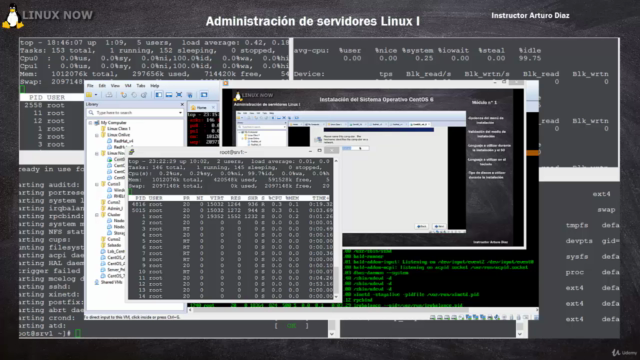The width and height of the screenshot is (640, 360).
Task: Open the VM menu in VMware
Action: coord(128,86)
